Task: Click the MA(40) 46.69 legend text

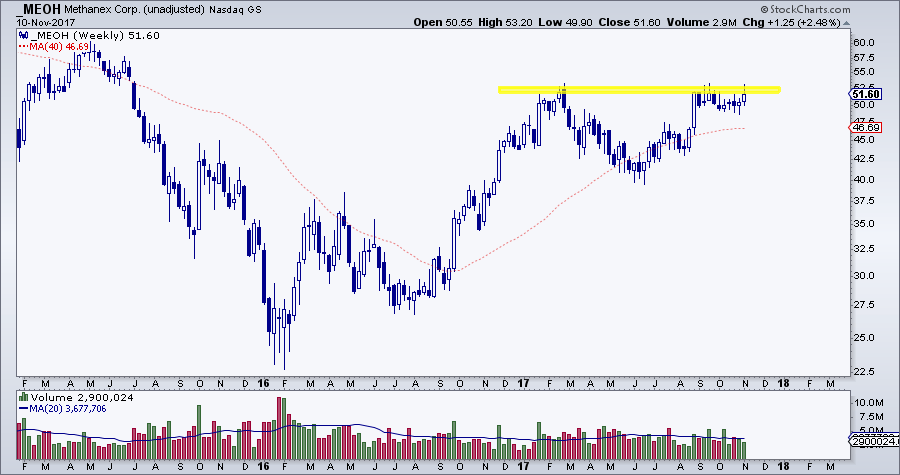Action: point(59,45)
